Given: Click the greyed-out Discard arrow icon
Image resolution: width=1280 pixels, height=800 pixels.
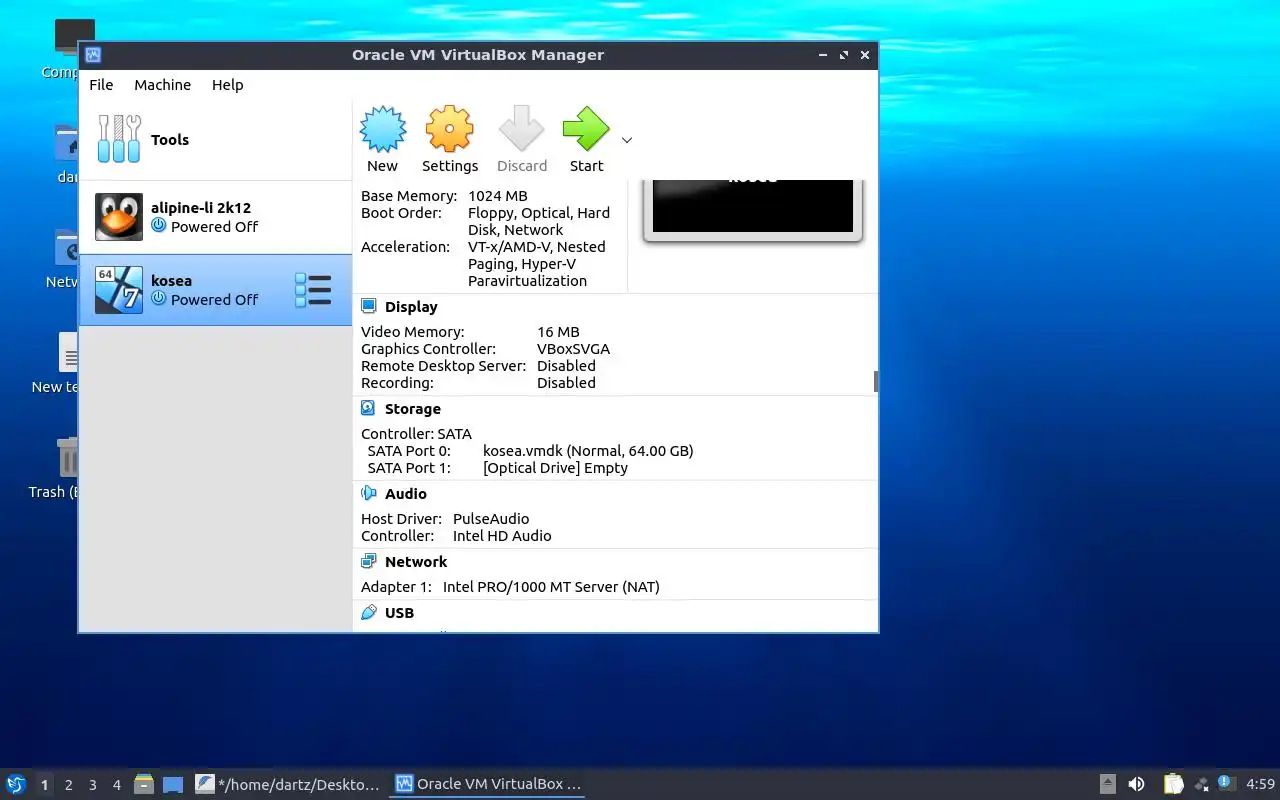Looking at the screenshot, I should pyautogui.click(x=521, y=129).
